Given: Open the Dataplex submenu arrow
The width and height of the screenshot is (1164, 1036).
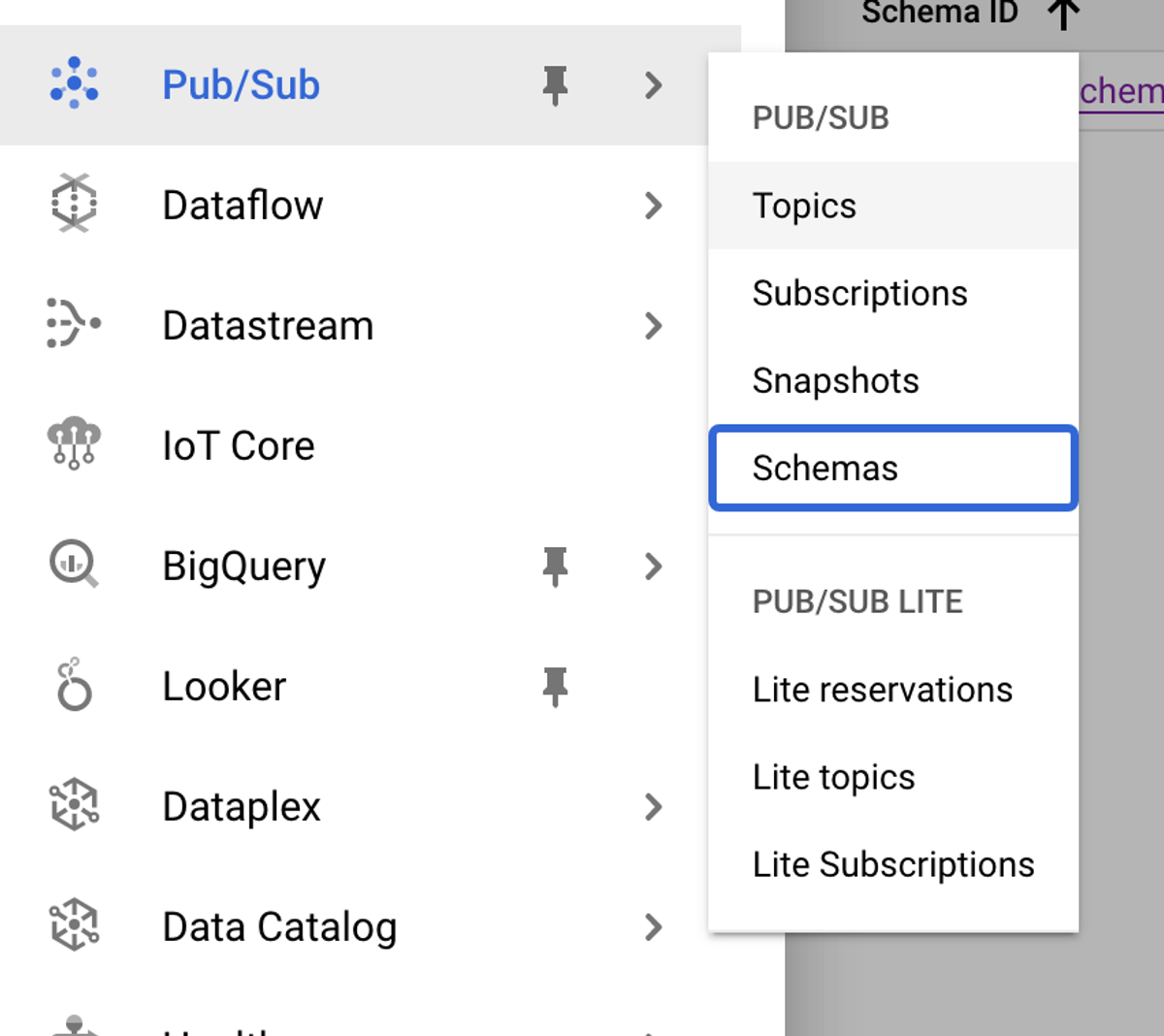Looking at the screenshot, I should (655, 806).
